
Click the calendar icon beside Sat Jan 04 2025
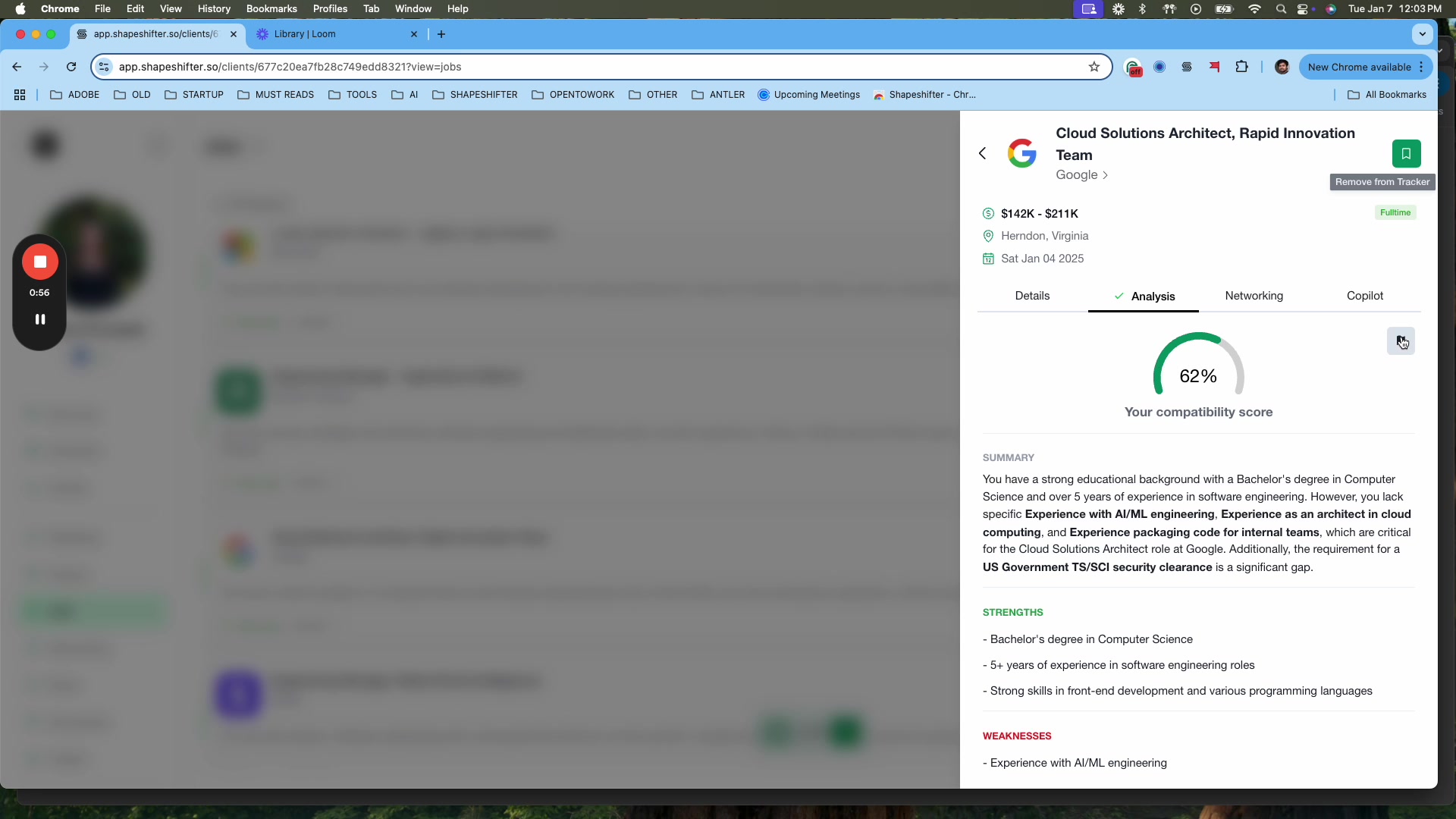coord(988,259)
